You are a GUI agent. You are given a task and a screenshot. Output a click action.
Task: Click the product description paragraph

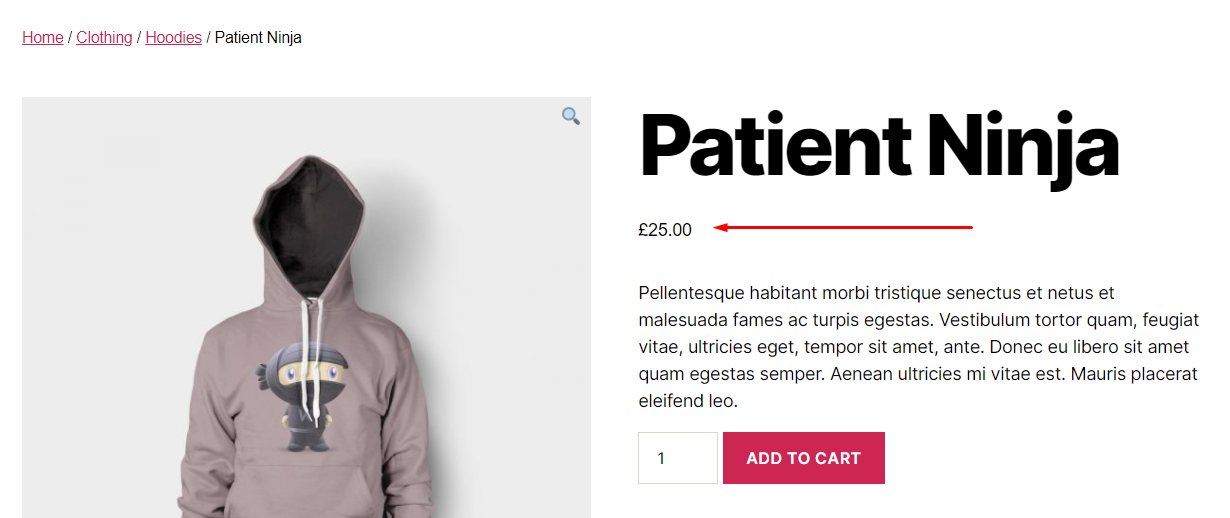click(x=917, y=347)
